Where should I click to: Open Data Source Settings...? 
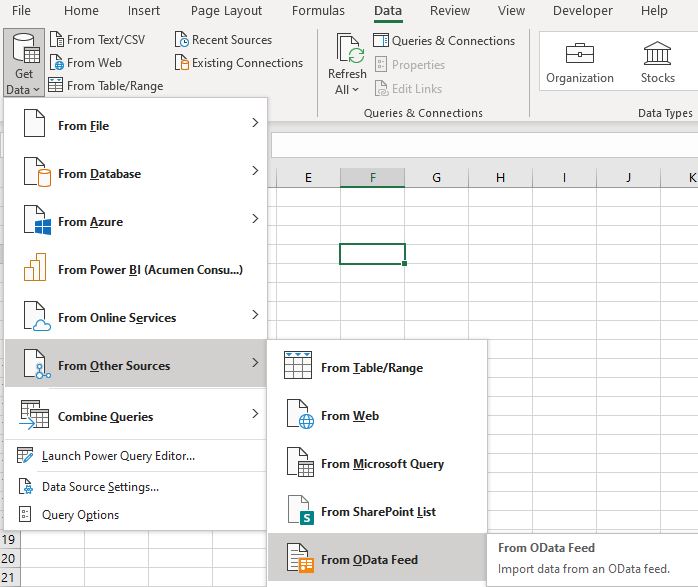[x=136, y=486]
